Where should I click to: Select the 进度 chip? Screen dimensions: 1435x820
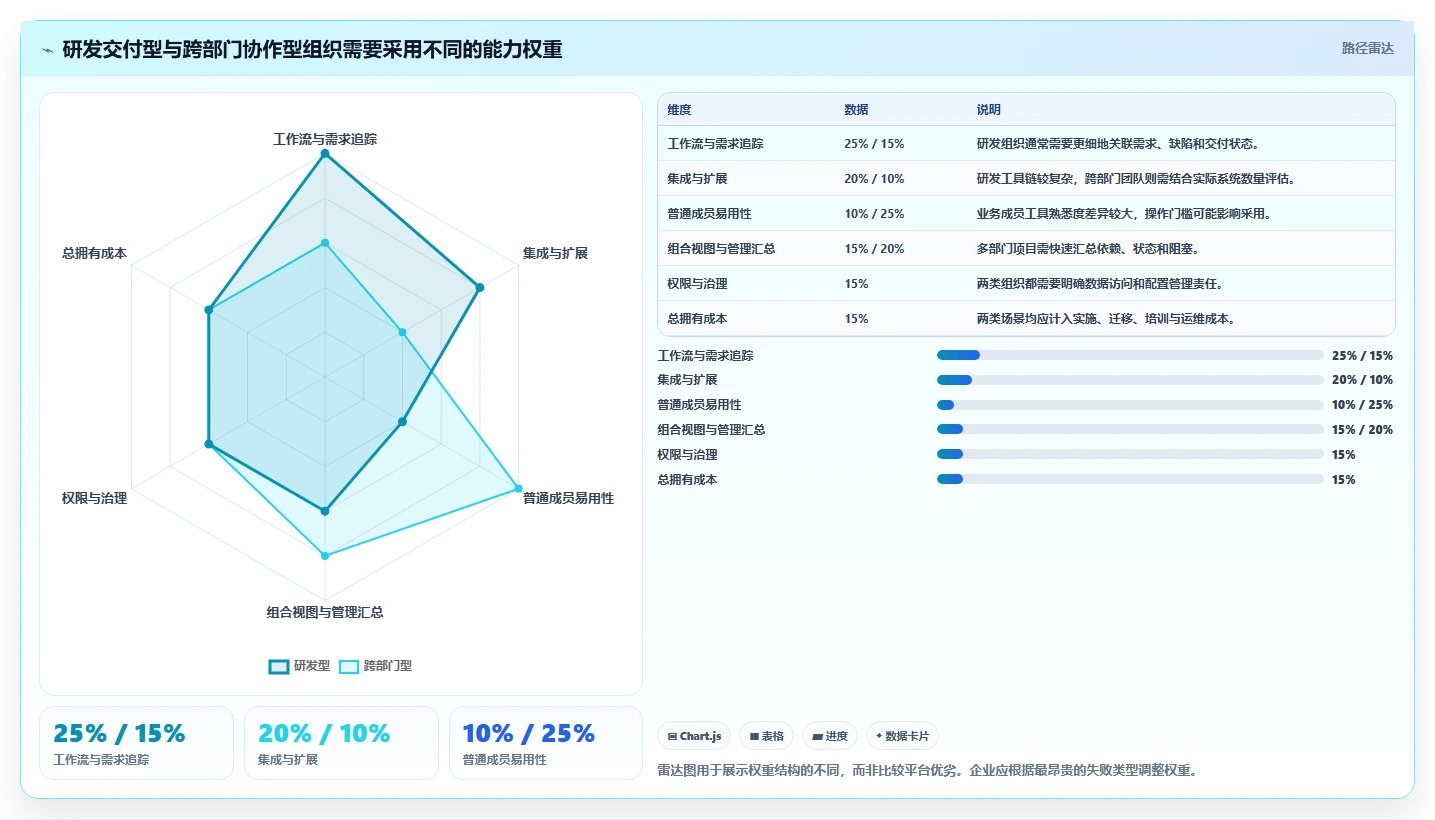click(830, 736)
